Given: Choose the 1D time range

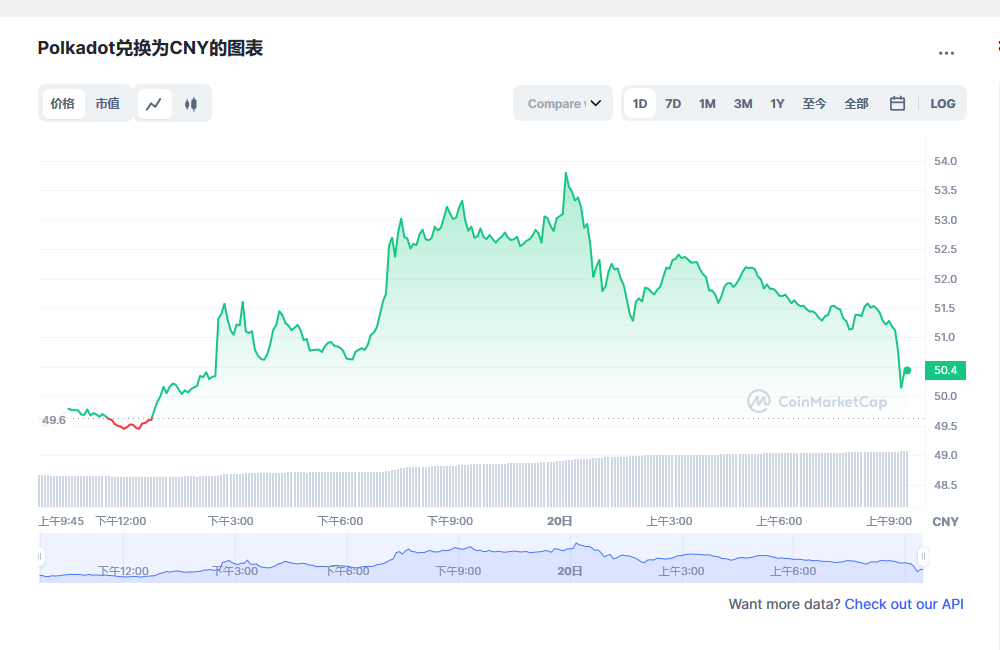Looking at the screenshot, I should [x=640, y=104].
